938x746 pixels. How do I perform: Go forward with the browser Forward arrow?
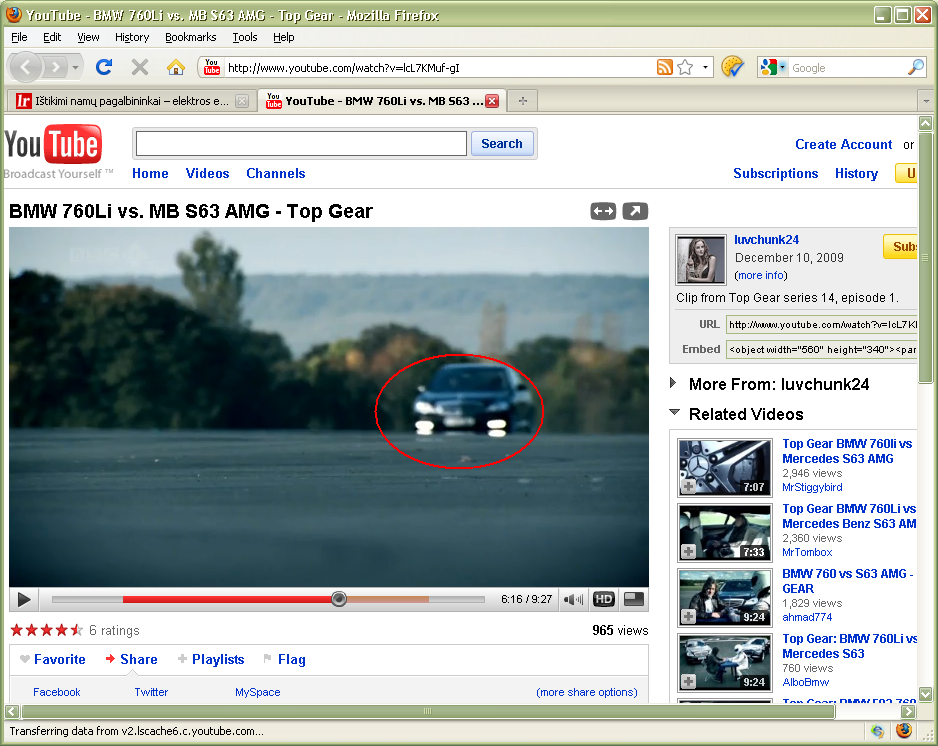click(55, 67)
